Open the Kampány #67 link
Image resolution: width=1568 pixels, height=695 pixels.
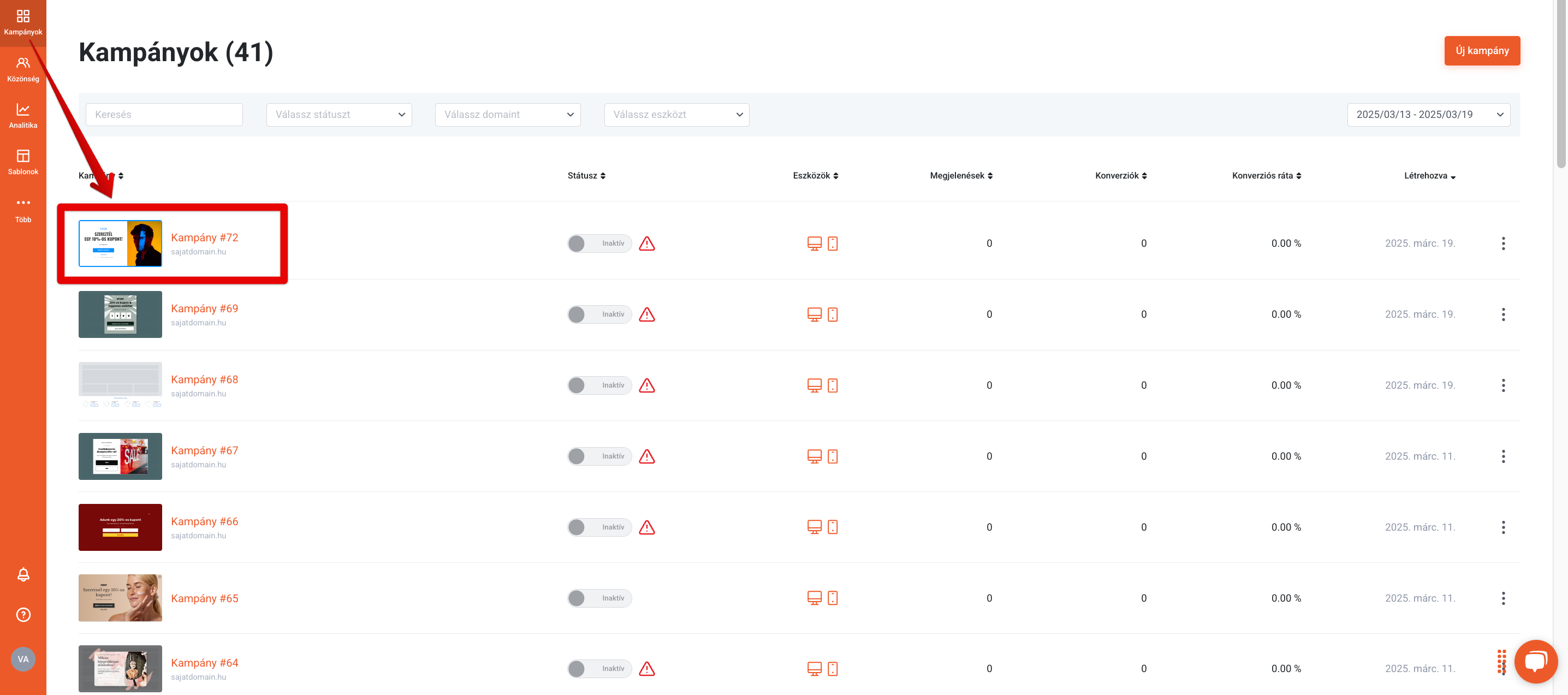(205, 450)
